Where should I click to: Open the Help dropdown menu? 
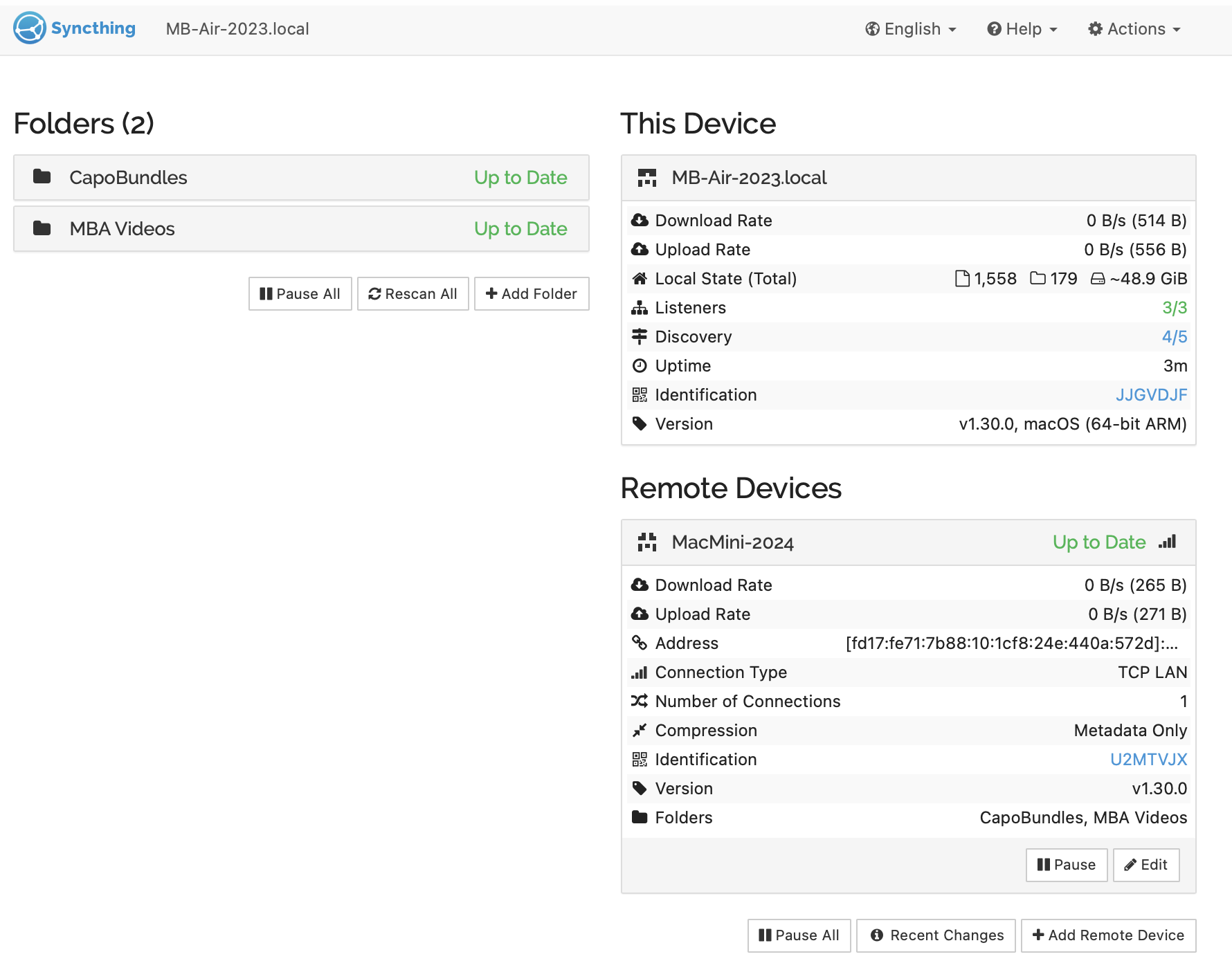tap(1022, 29)
